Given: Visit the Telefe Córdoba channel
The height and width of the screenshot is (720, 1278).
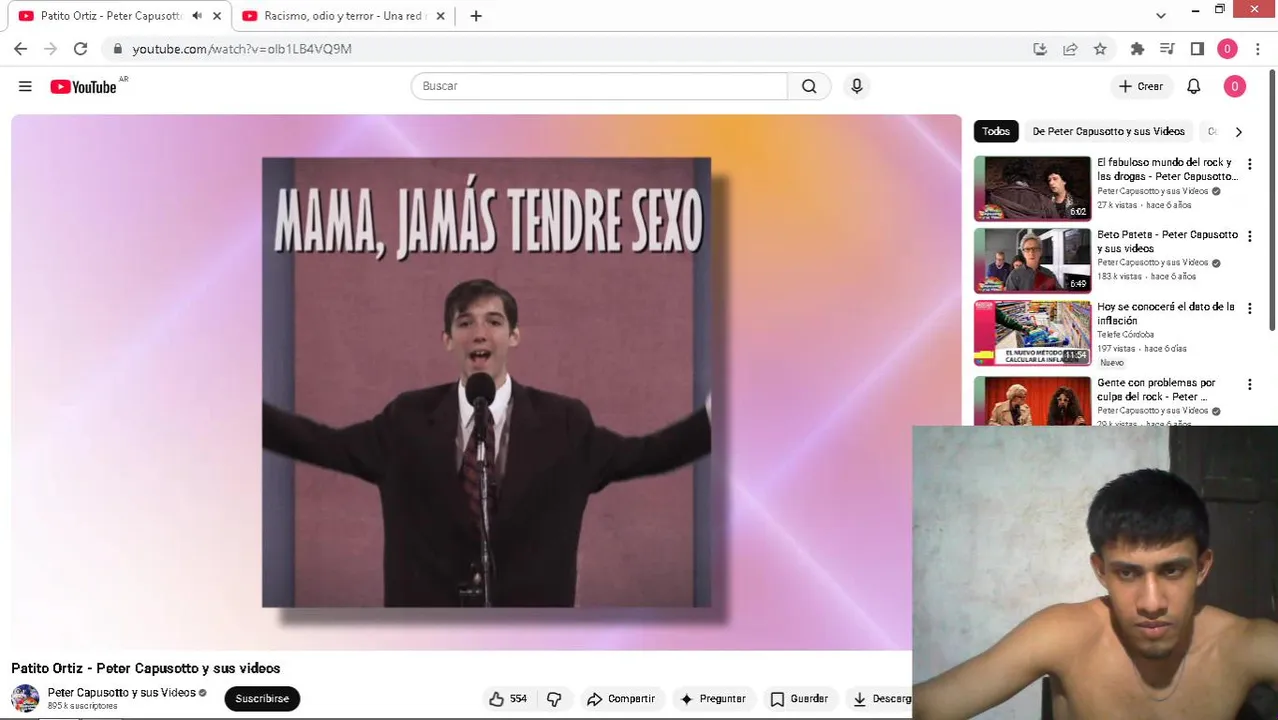Looking at the screenshot, I should tap(1125, 335).
